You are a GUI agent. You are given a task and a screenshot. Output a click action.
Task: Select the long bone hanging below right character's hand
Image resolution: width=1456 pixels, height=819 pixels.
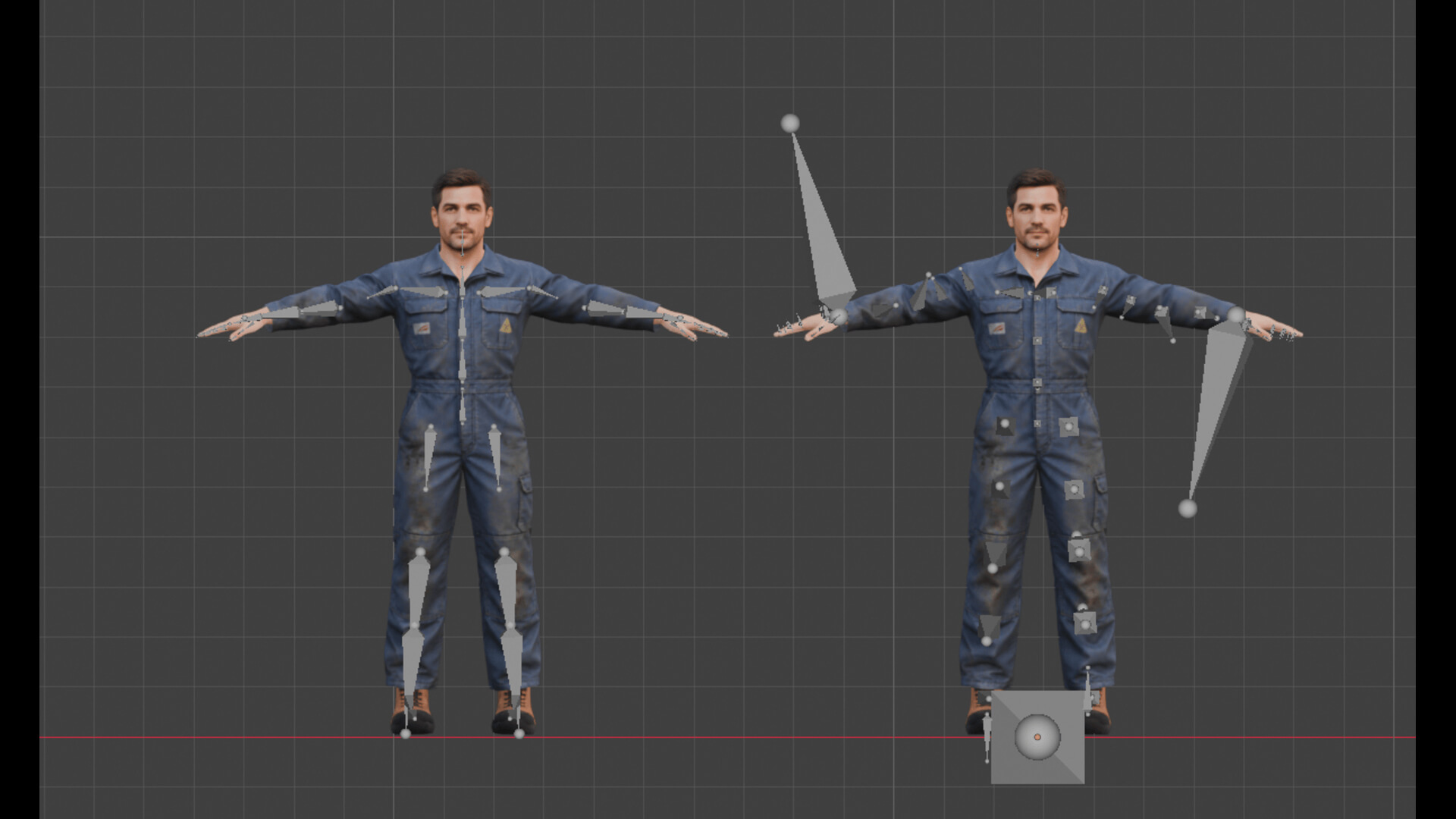pos(1219,409)
